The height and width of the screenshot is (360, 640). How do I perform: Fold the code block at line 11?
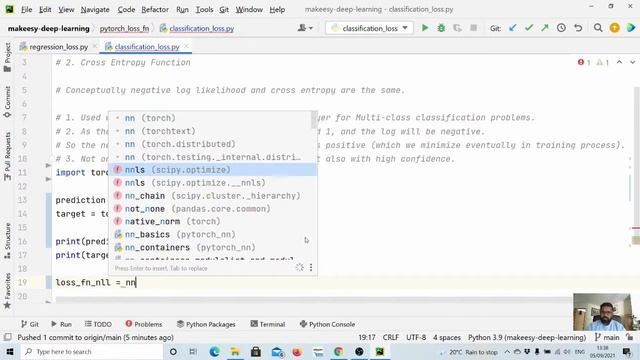coord(48,165)
